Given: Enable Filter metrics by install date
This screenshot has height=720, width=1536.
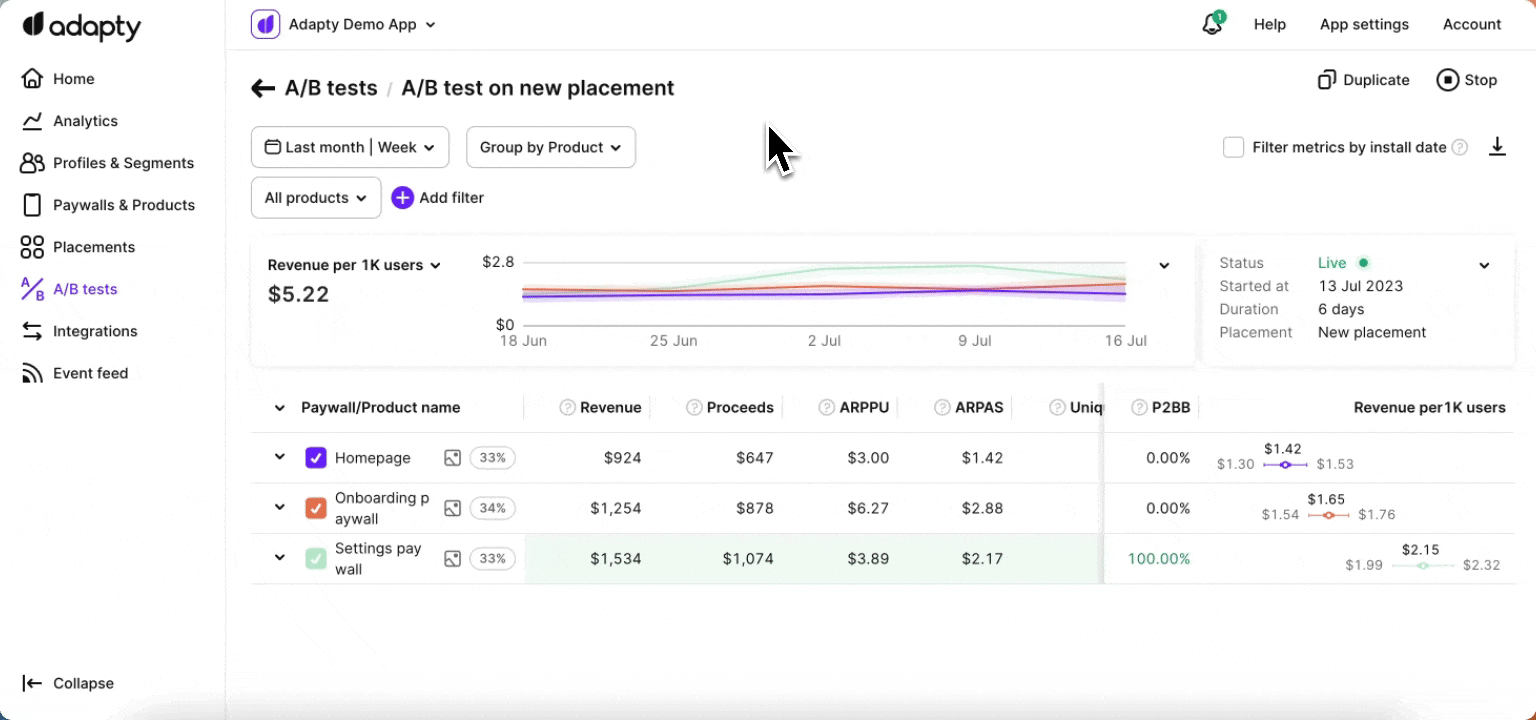Looking at the screenshot, I should click(x=1234, y=147).
